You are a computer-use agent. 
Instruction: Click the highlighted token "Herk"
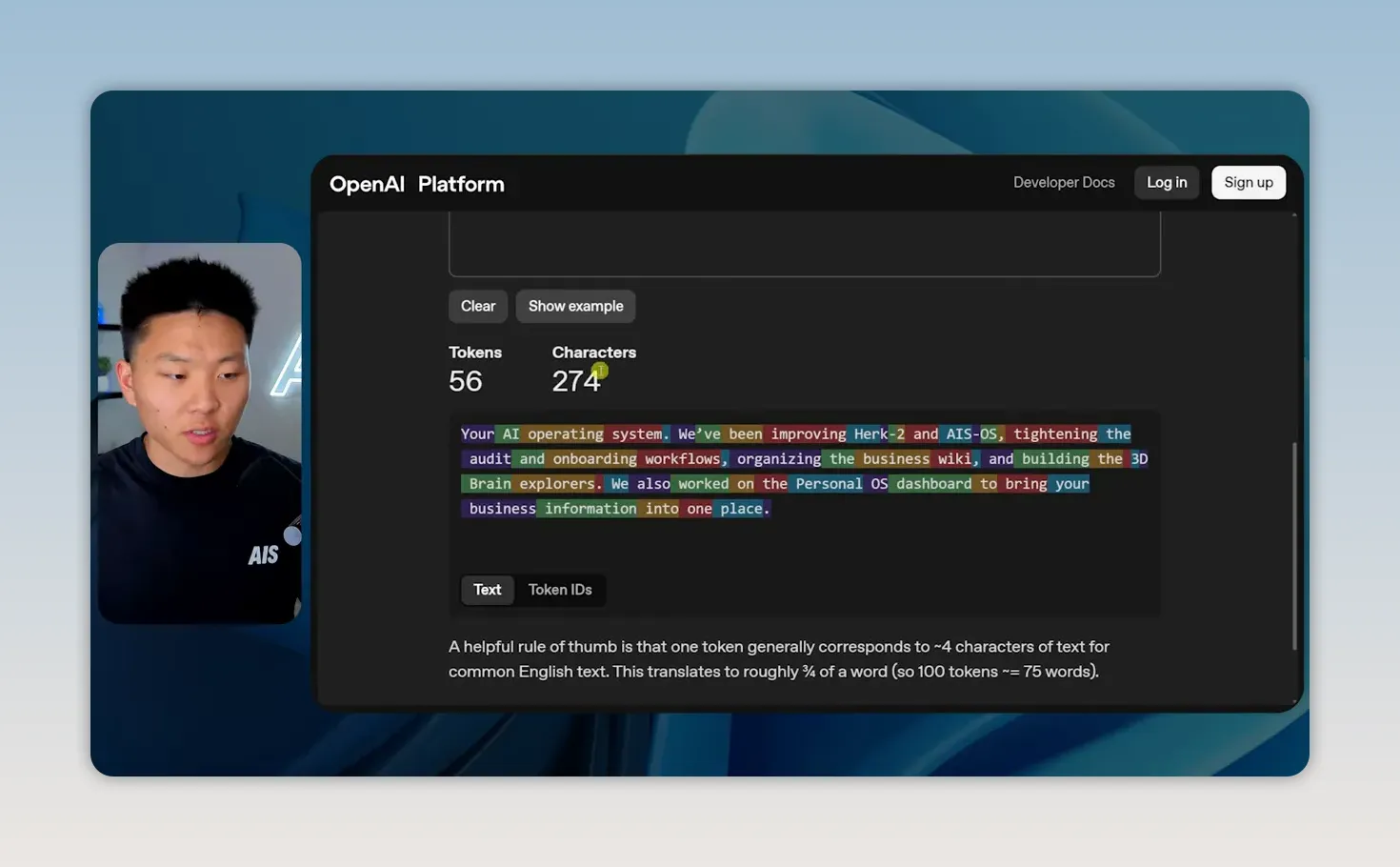tap(868, 434)
